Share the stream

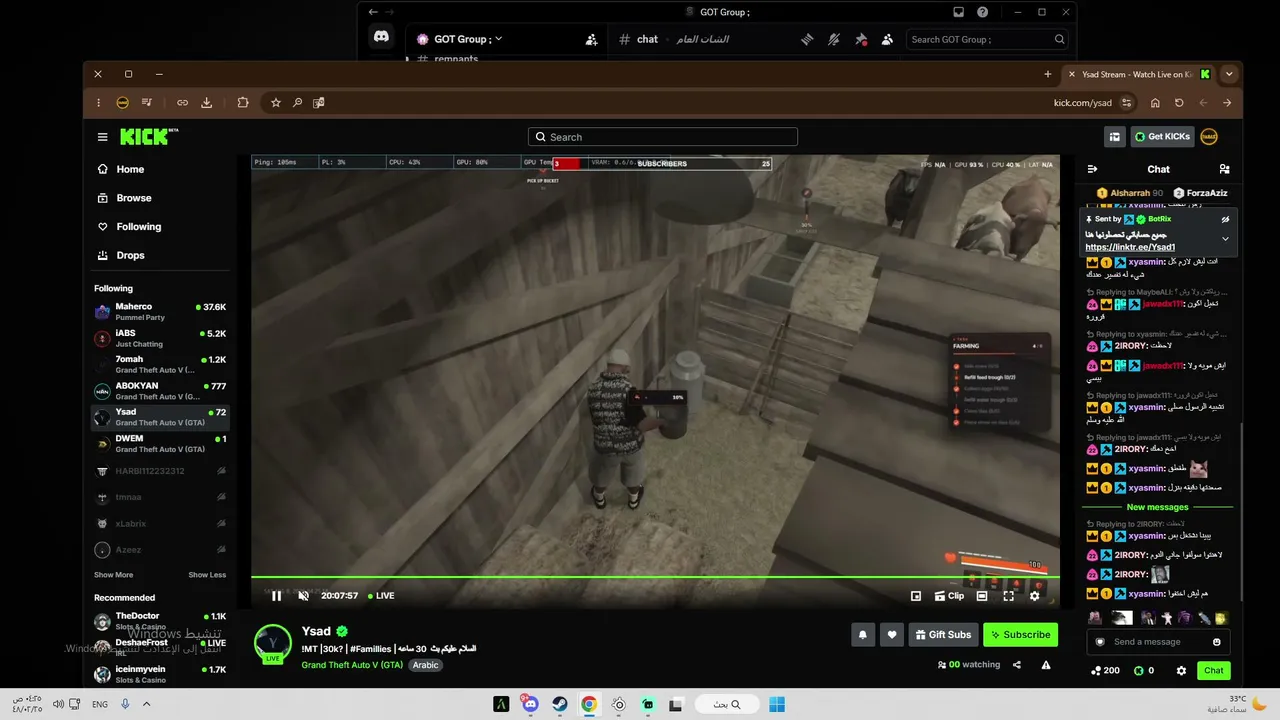pyautogui.click(x=1017, y=665)
